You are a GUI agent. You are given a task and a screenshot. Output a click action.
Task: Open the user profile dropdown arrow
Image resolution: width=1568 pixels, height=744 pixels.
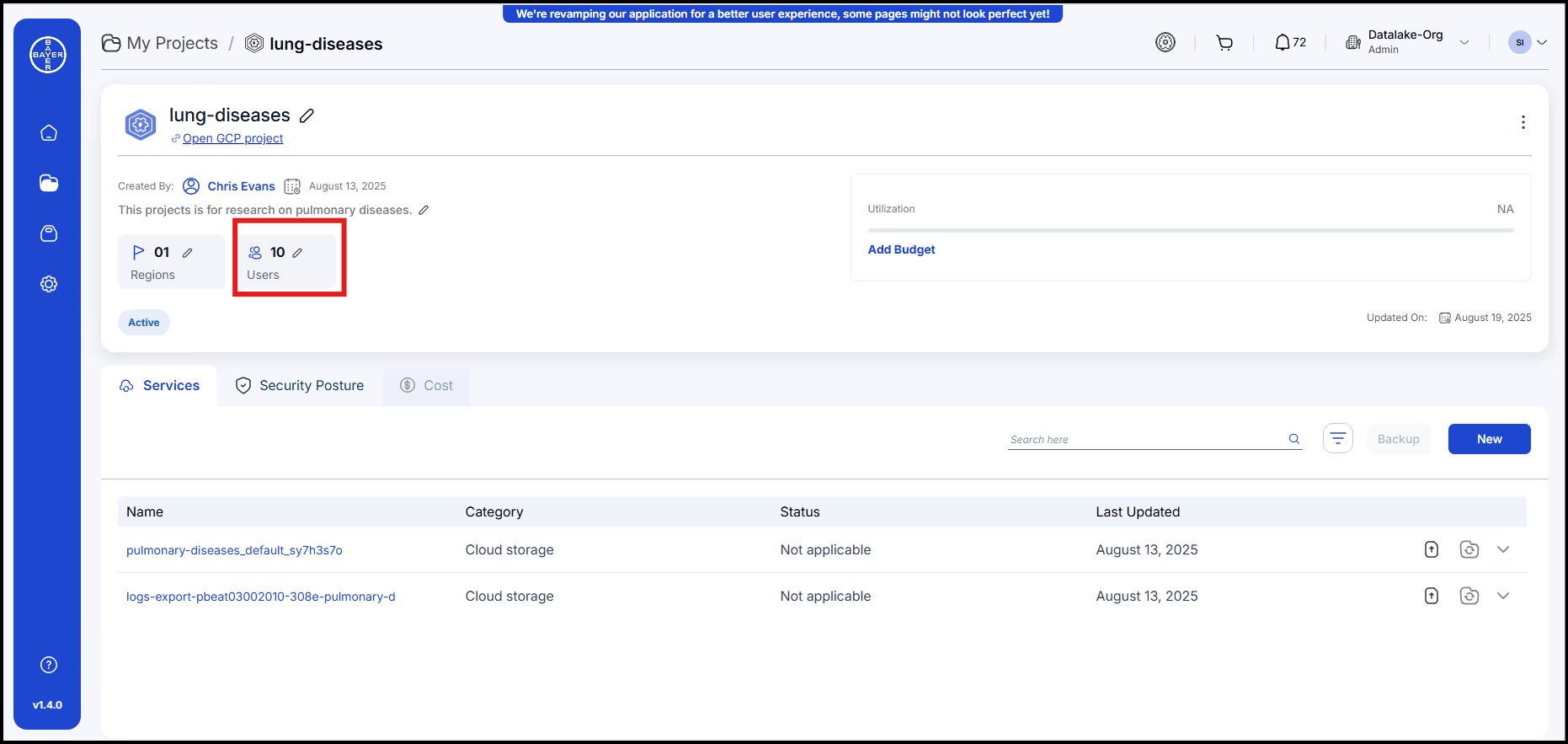pyautogui.click(x=1542, y=42)
